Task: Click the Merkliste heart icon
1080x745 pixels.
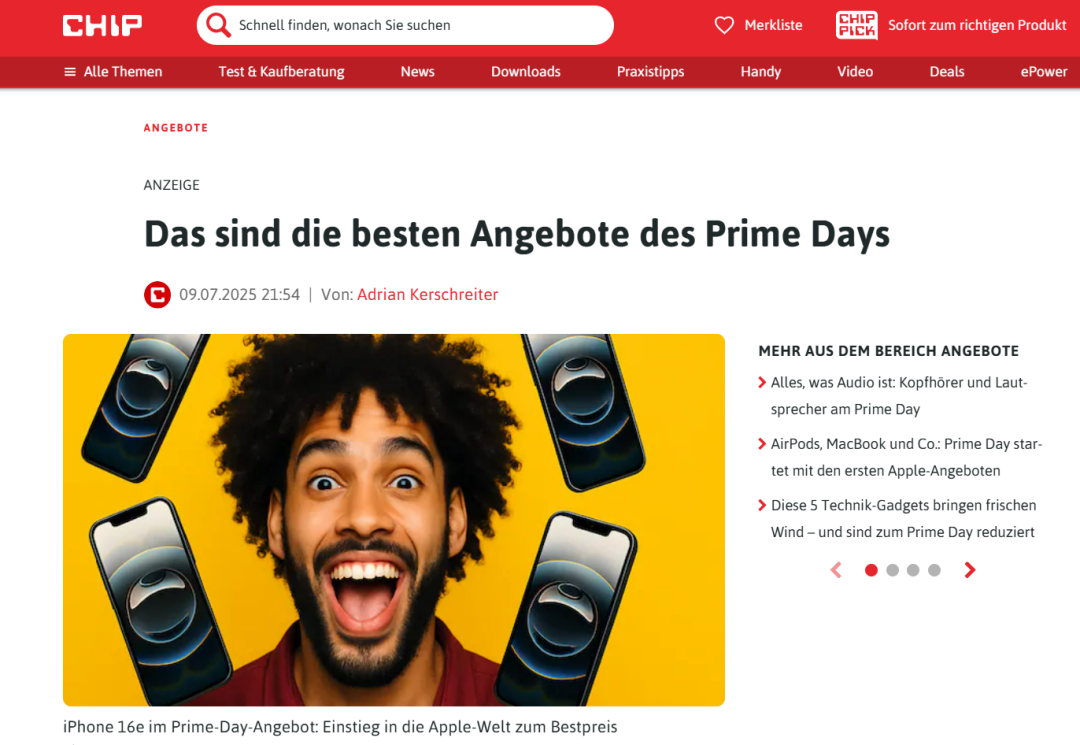Action: (x=724, y=25)
